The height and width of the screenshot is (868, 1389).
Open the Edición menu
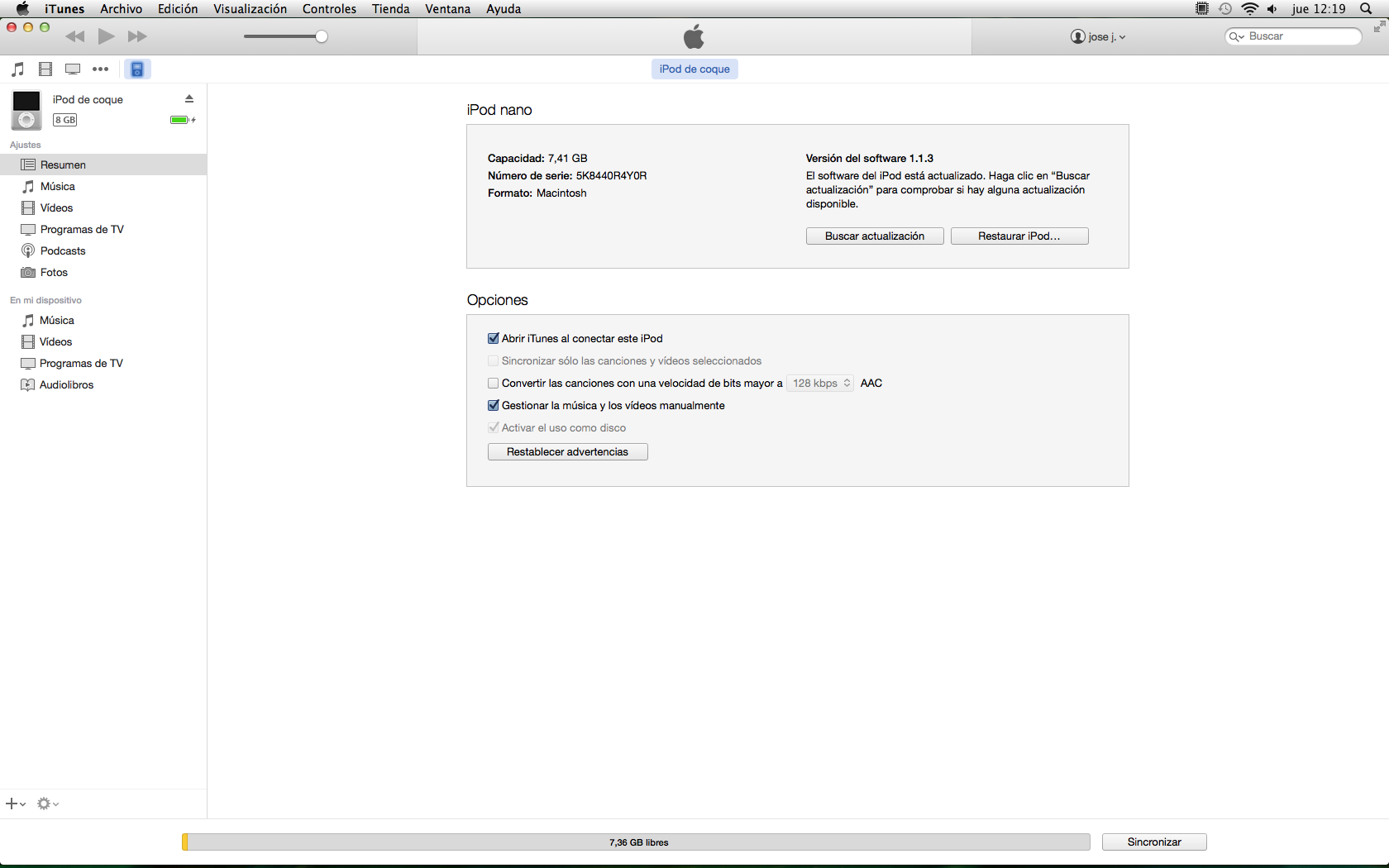point(178,9)
